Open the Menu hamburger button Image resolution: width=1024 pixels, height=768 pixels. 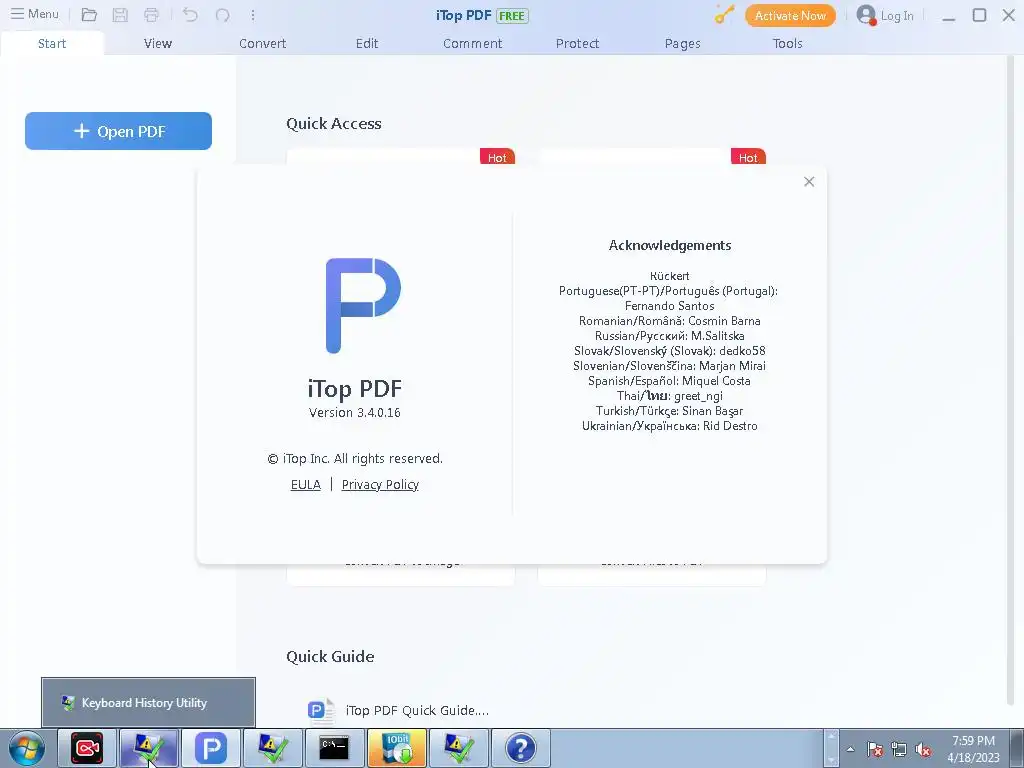[35, 14]
